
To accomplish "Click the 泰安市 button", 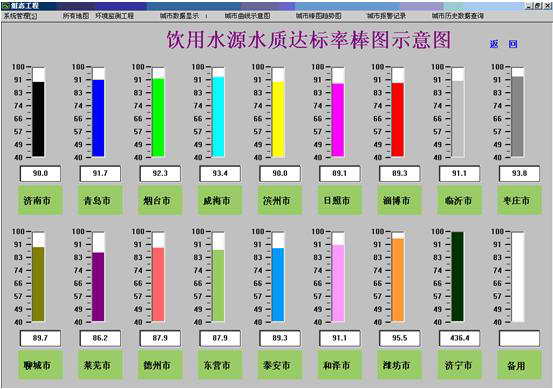I will [x=280, y=365].
